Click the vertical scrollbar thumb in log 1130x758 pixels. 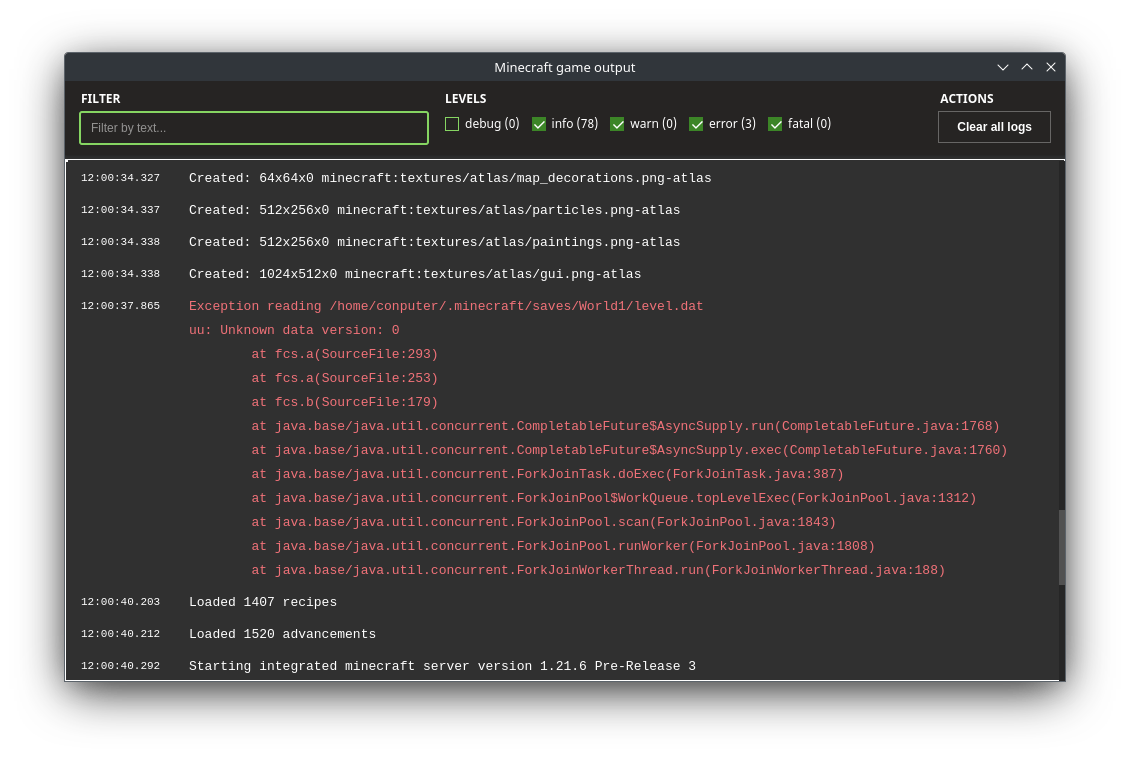click(1062, 547)
